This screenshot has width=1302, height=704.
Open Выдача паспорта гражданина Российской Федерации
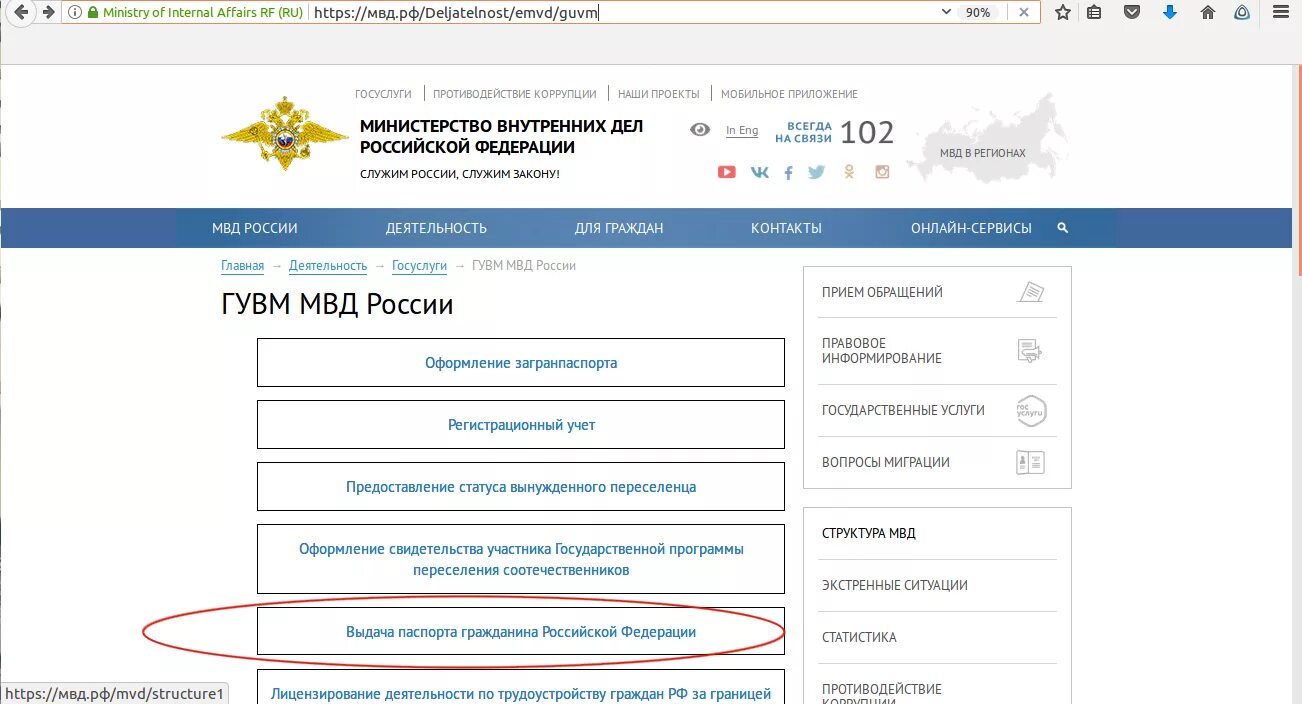click(521, 632)
